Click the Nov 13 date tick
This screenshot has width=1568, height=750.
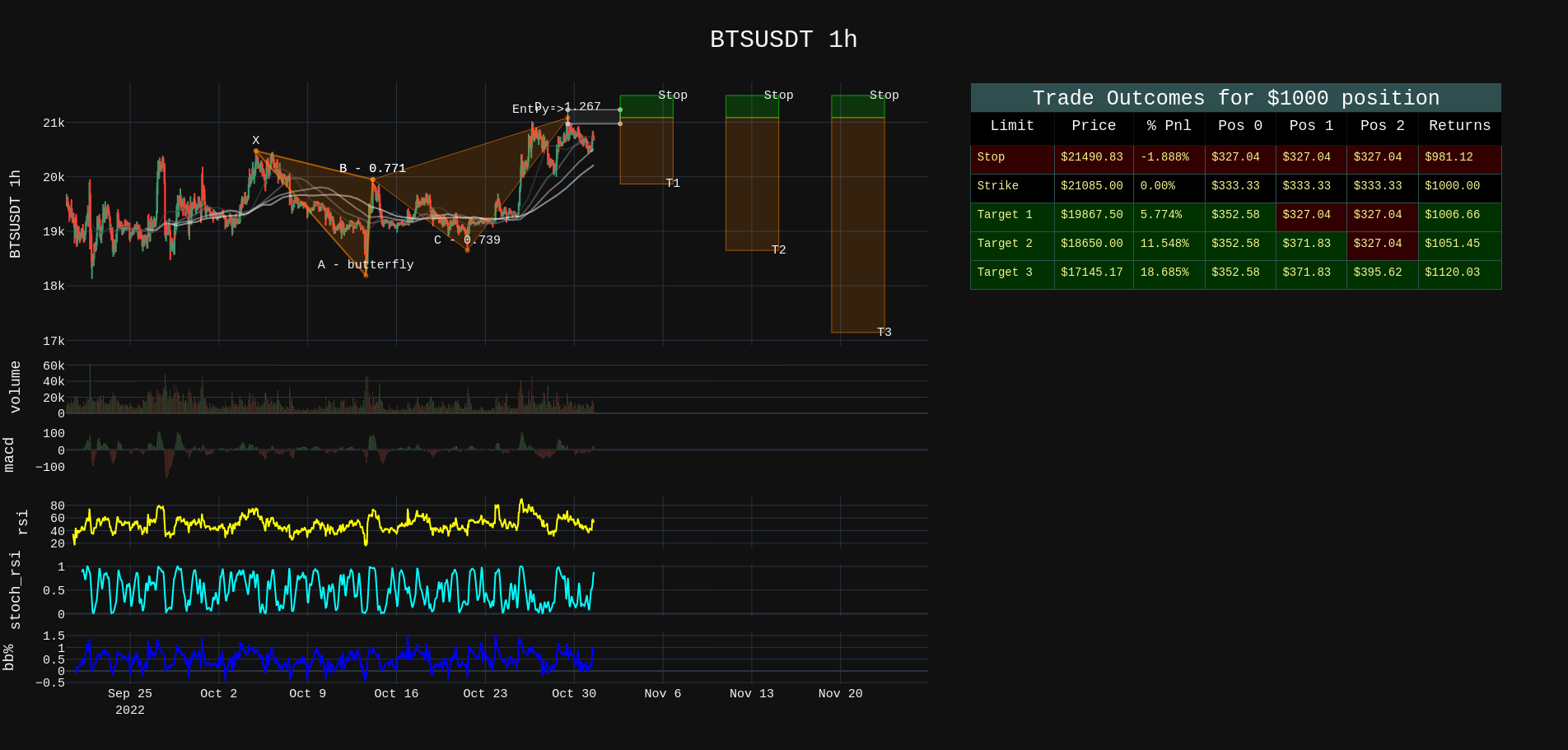[752, 694]
